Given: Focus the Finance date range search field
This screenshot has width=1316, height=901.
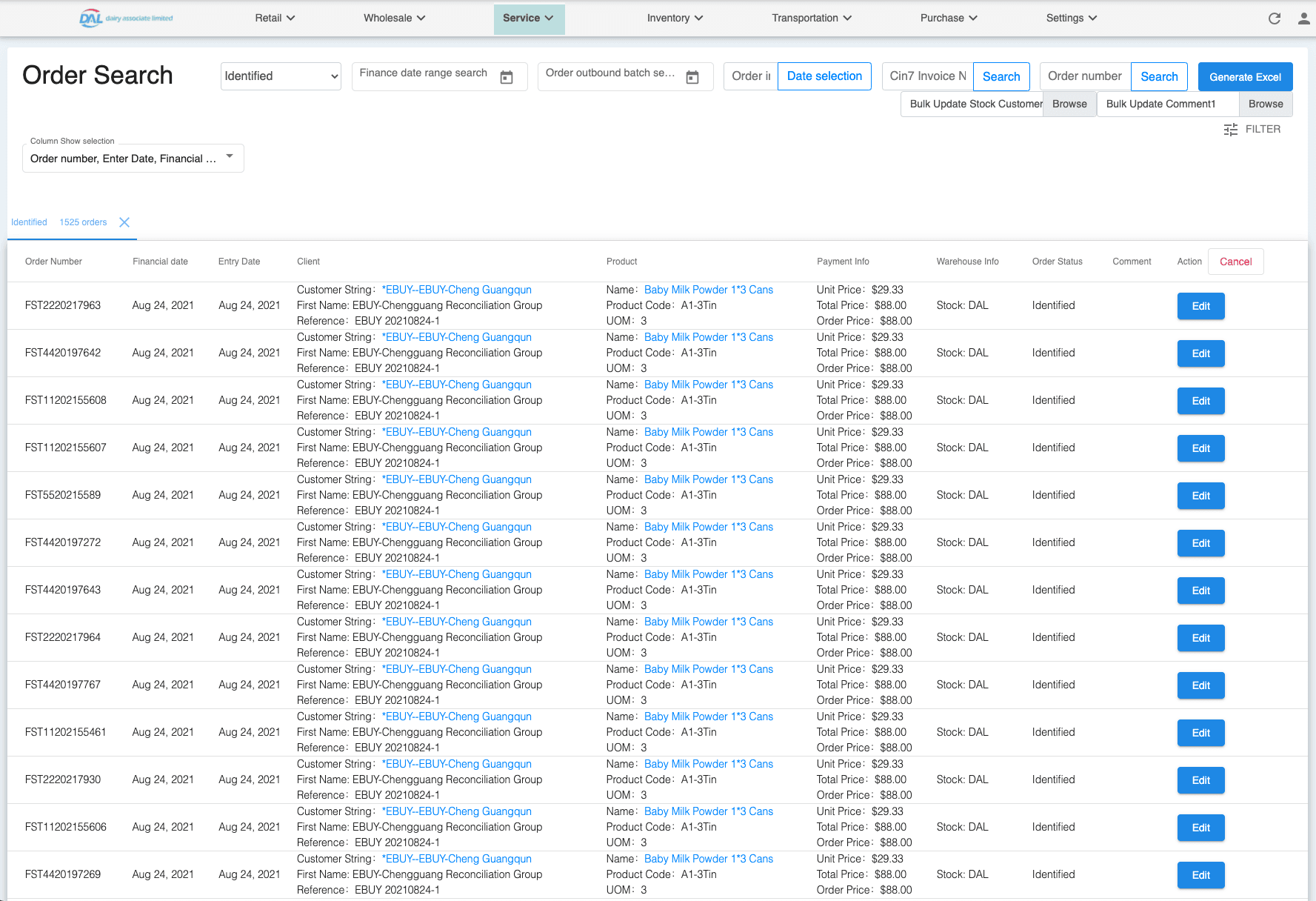Looking at the screenshot, I should [x=424, y=73].
